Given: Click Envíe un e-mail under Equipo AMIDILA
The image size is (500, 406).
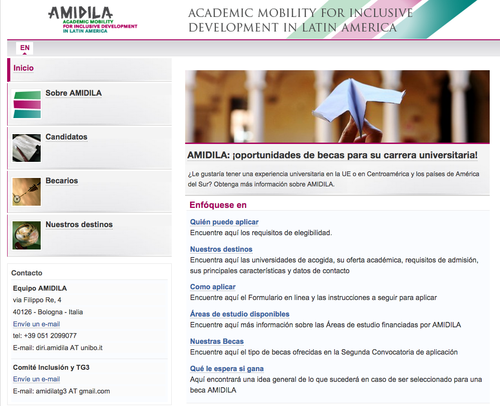Looking at the screenshot, I should pos(36,324).
